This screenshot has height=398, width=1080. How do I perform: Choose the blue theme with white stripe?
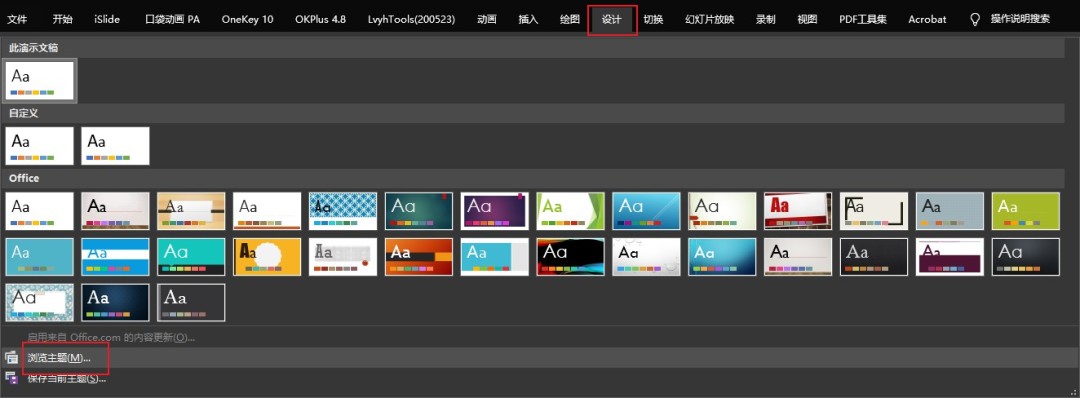click(115, 257)
